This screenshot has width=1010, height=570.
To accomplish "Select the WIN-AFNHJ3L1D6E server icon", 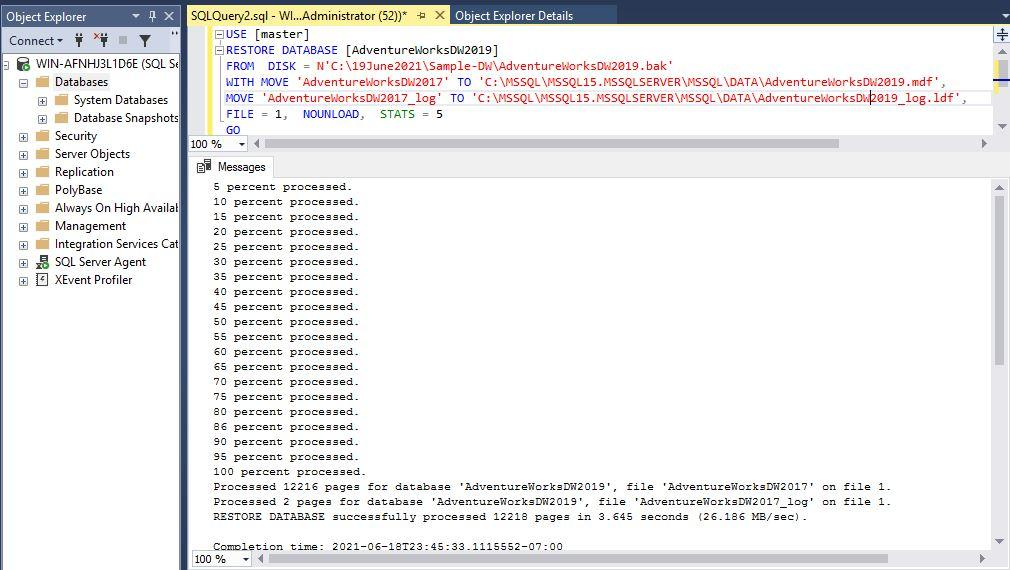I will pos(23,64).
